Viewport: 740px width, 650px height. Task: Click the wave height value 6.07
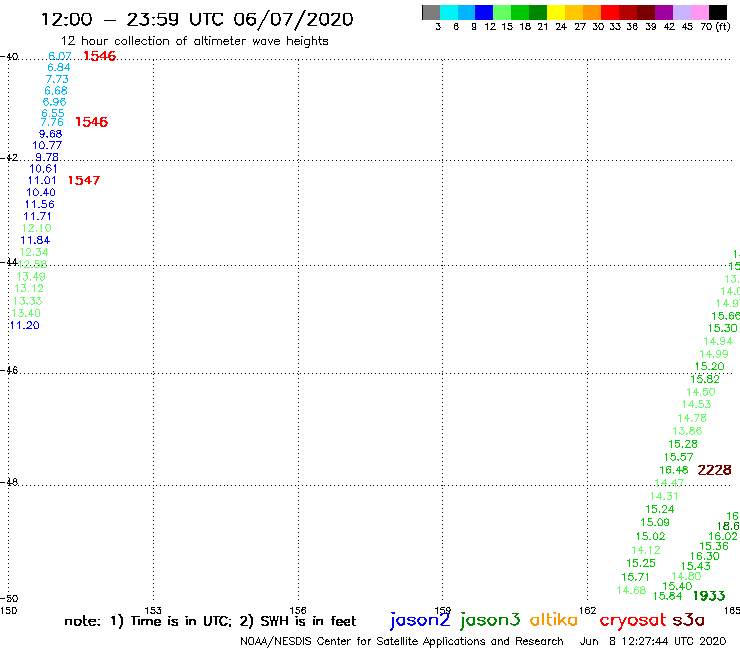click(60, 56)
